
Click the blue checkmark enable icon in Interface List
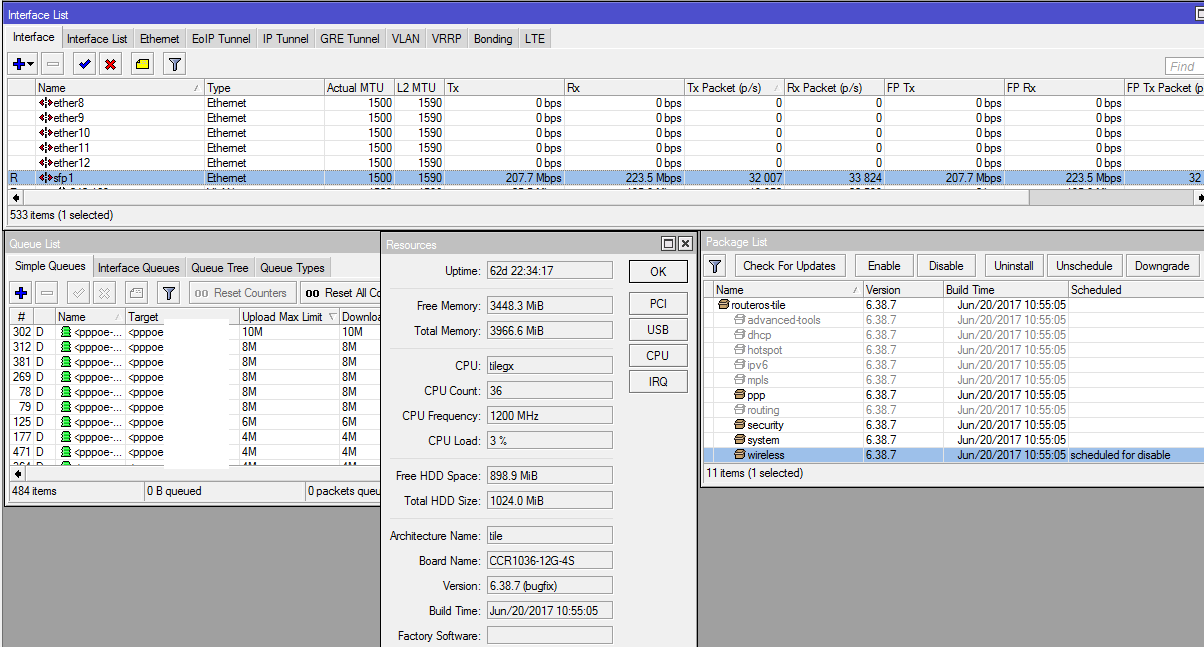coord(85,64)
